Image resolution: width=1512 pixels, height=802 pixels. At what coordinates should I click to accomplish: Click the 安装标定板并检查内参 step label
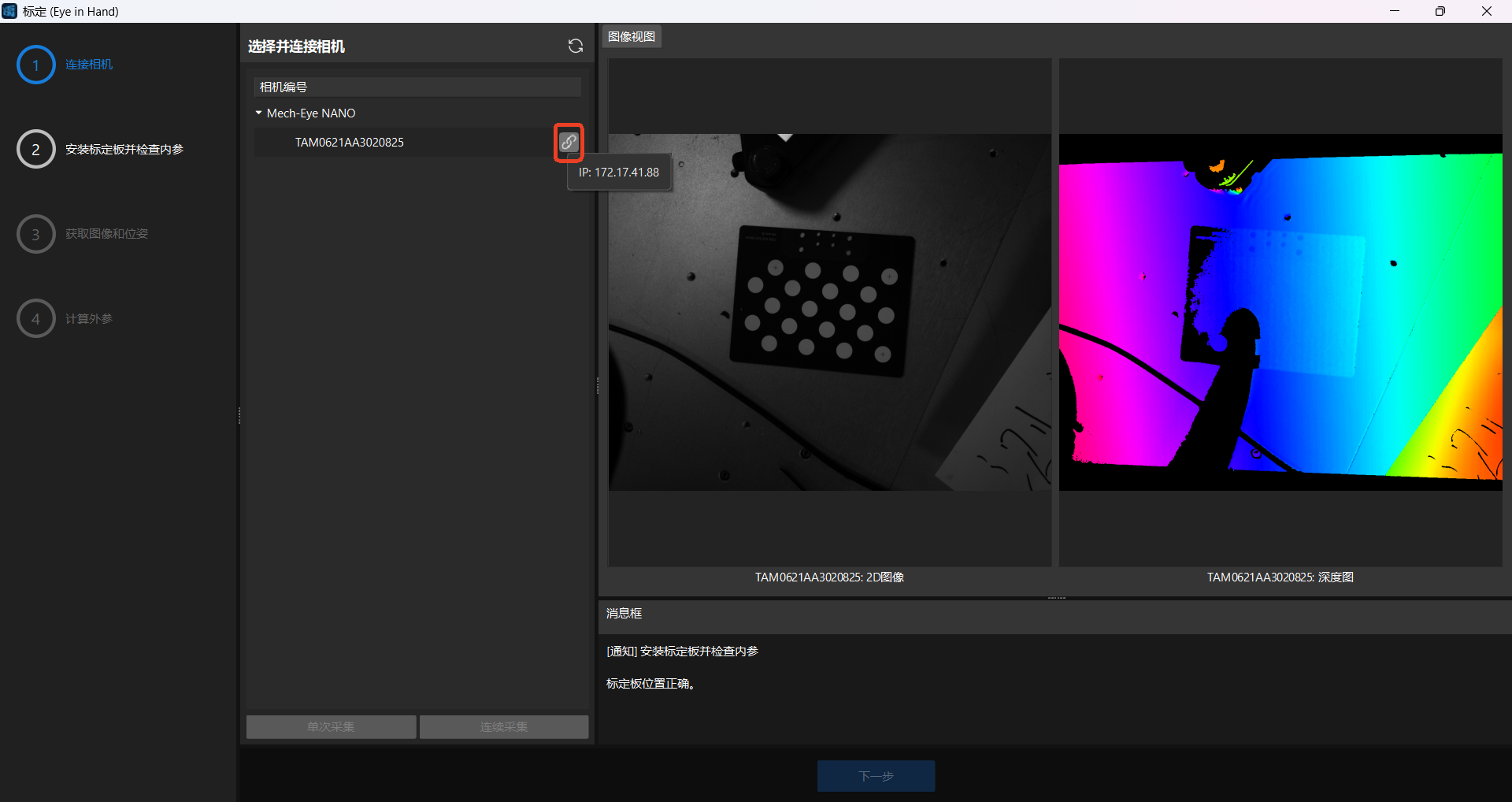coord(124,150)
